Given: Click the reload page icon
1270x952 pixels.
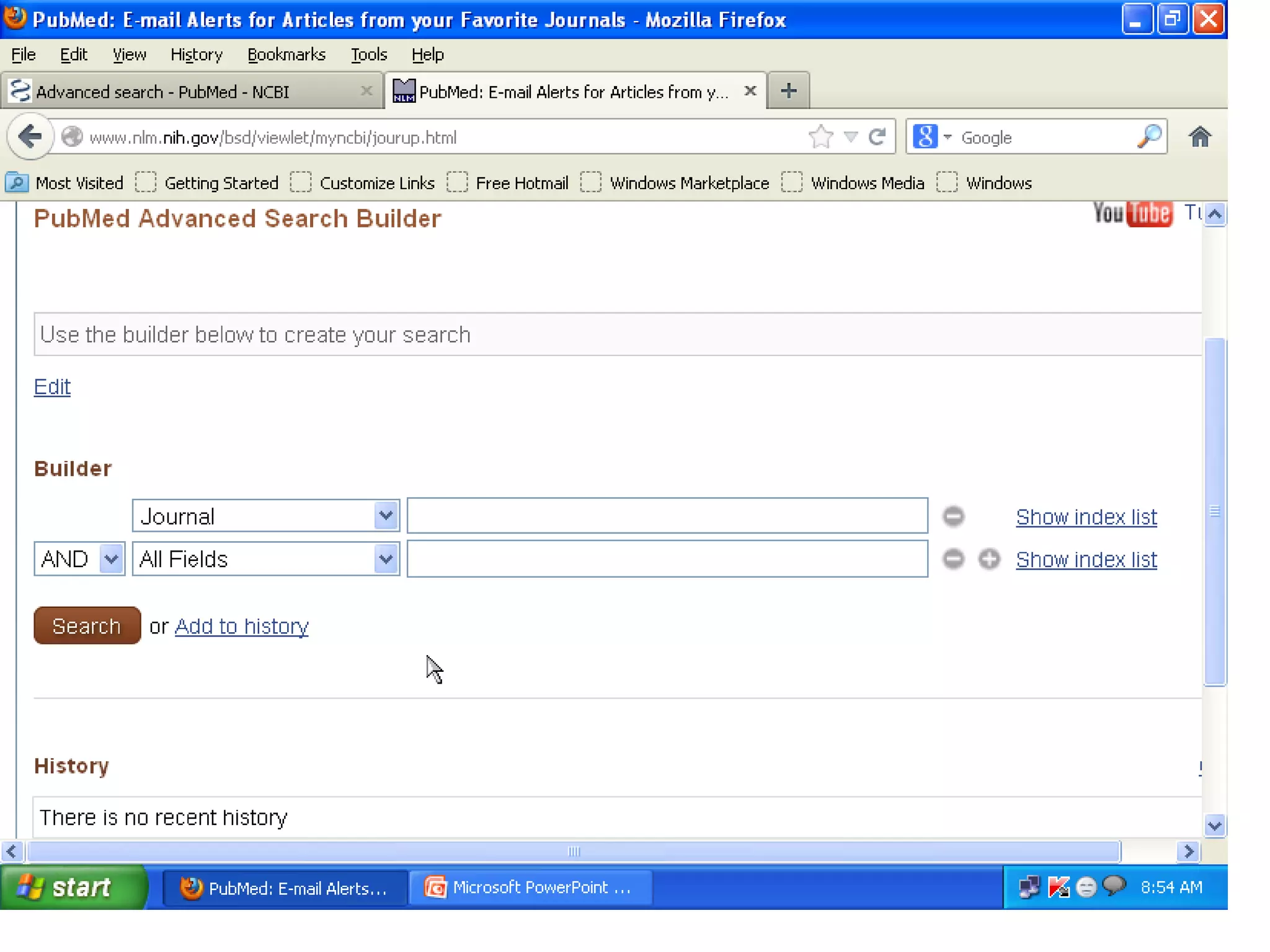Looking at the screenshot, I should click(877, 136).
